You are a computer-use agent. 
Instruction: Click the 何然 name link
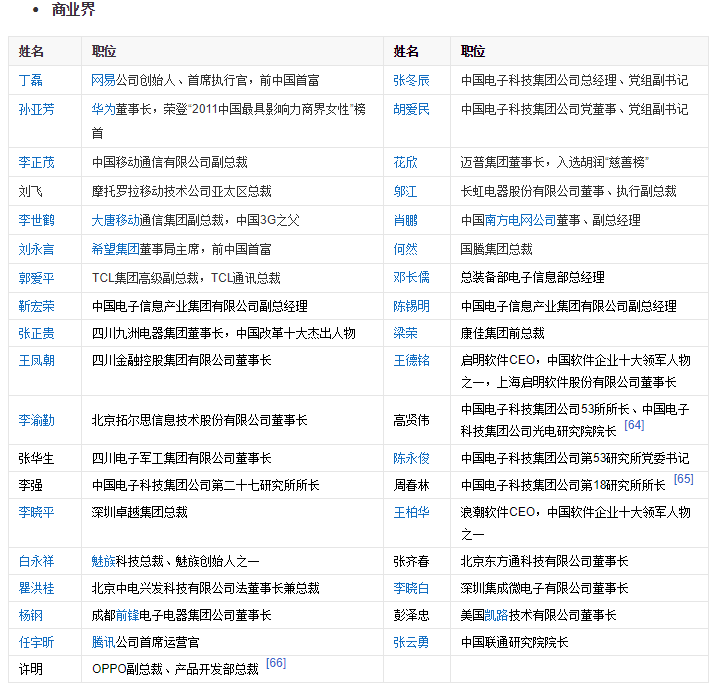(x=405, y=249)
